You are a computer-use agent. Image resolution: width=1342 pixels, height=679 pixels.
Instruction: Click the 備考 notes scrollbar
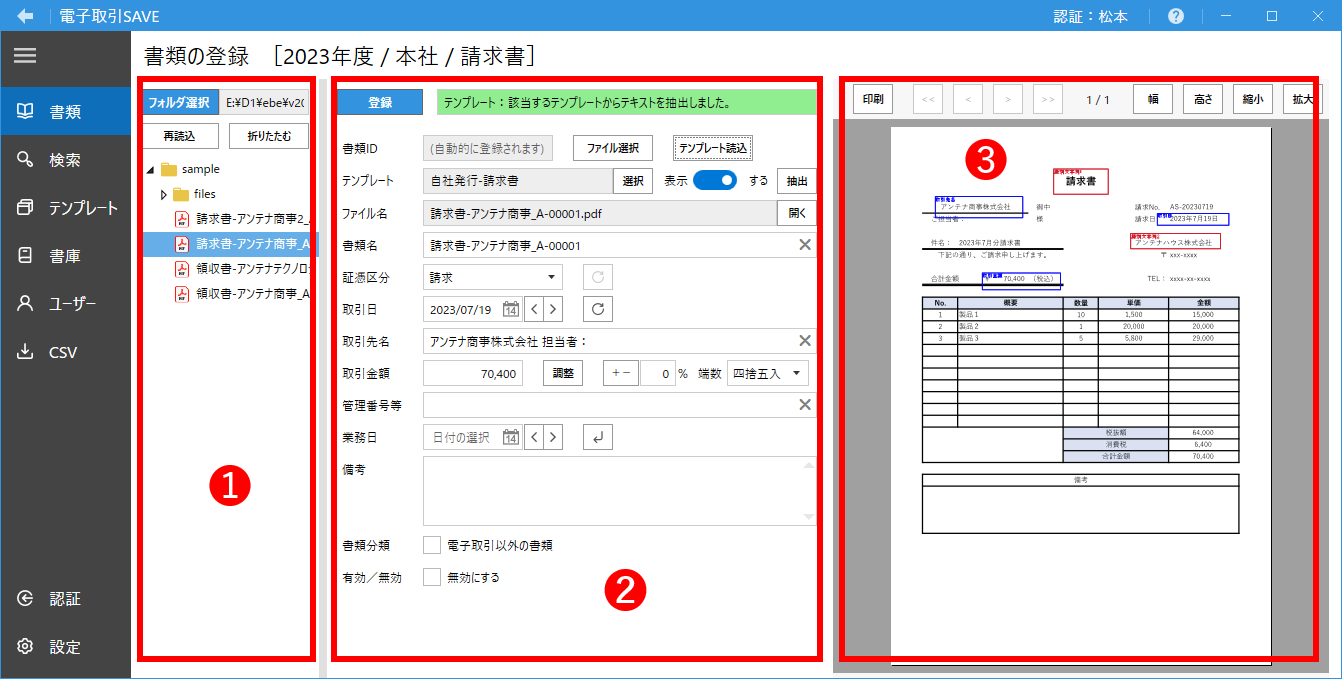coord(809,491)
